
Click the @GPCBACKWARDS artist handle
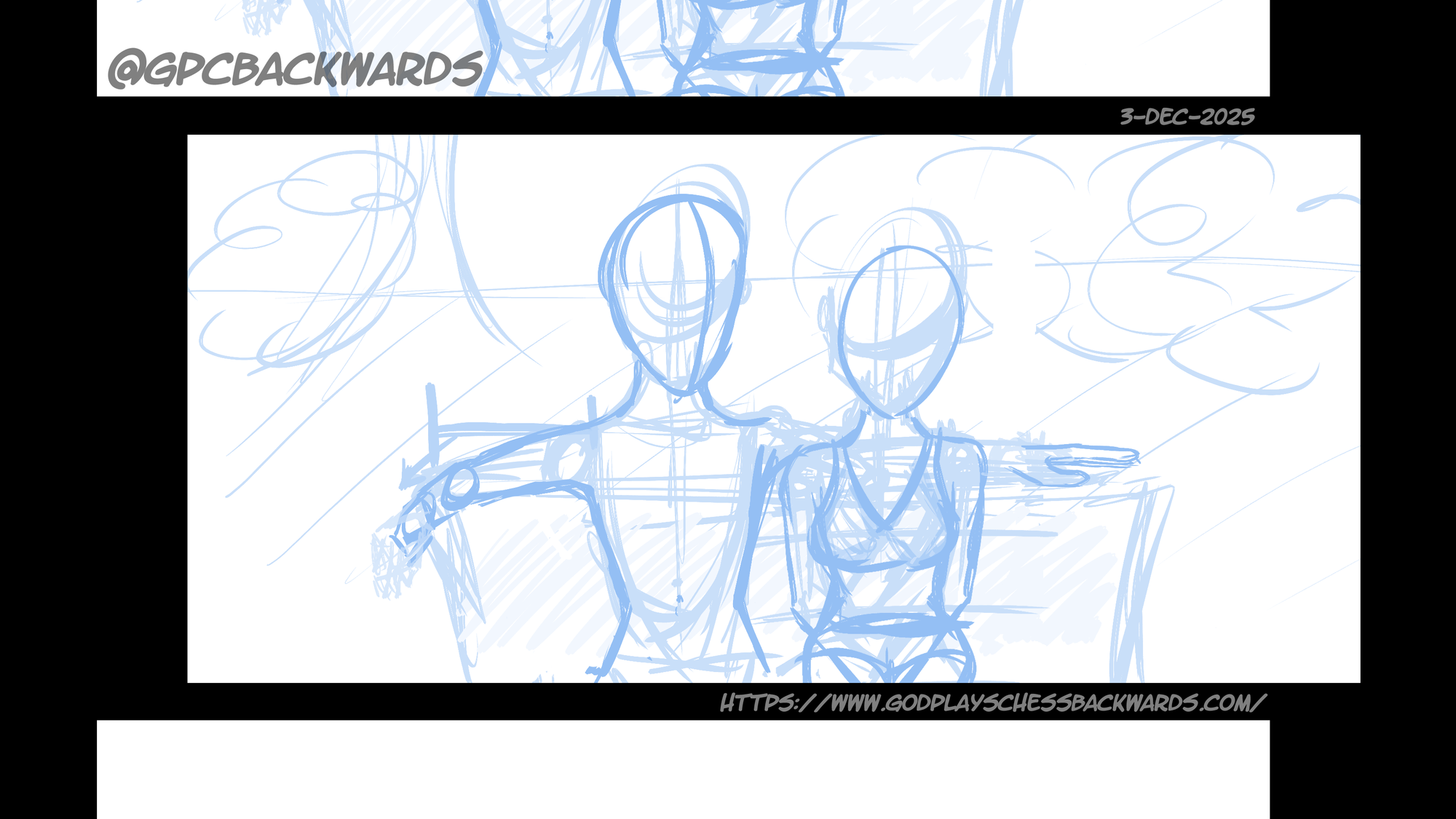(x=291, y=69)
